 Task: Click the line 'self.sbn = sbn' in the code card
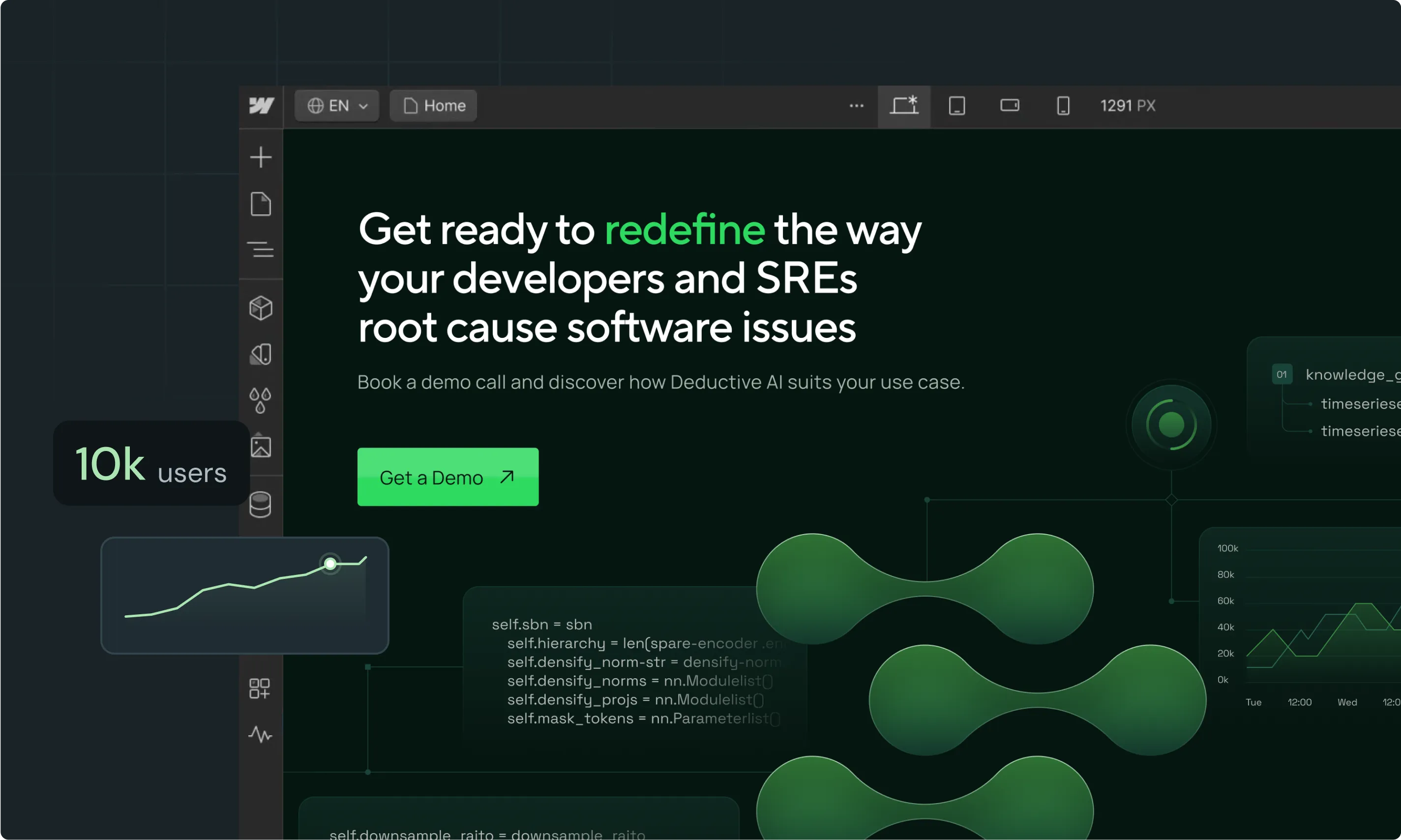[542, 624]
